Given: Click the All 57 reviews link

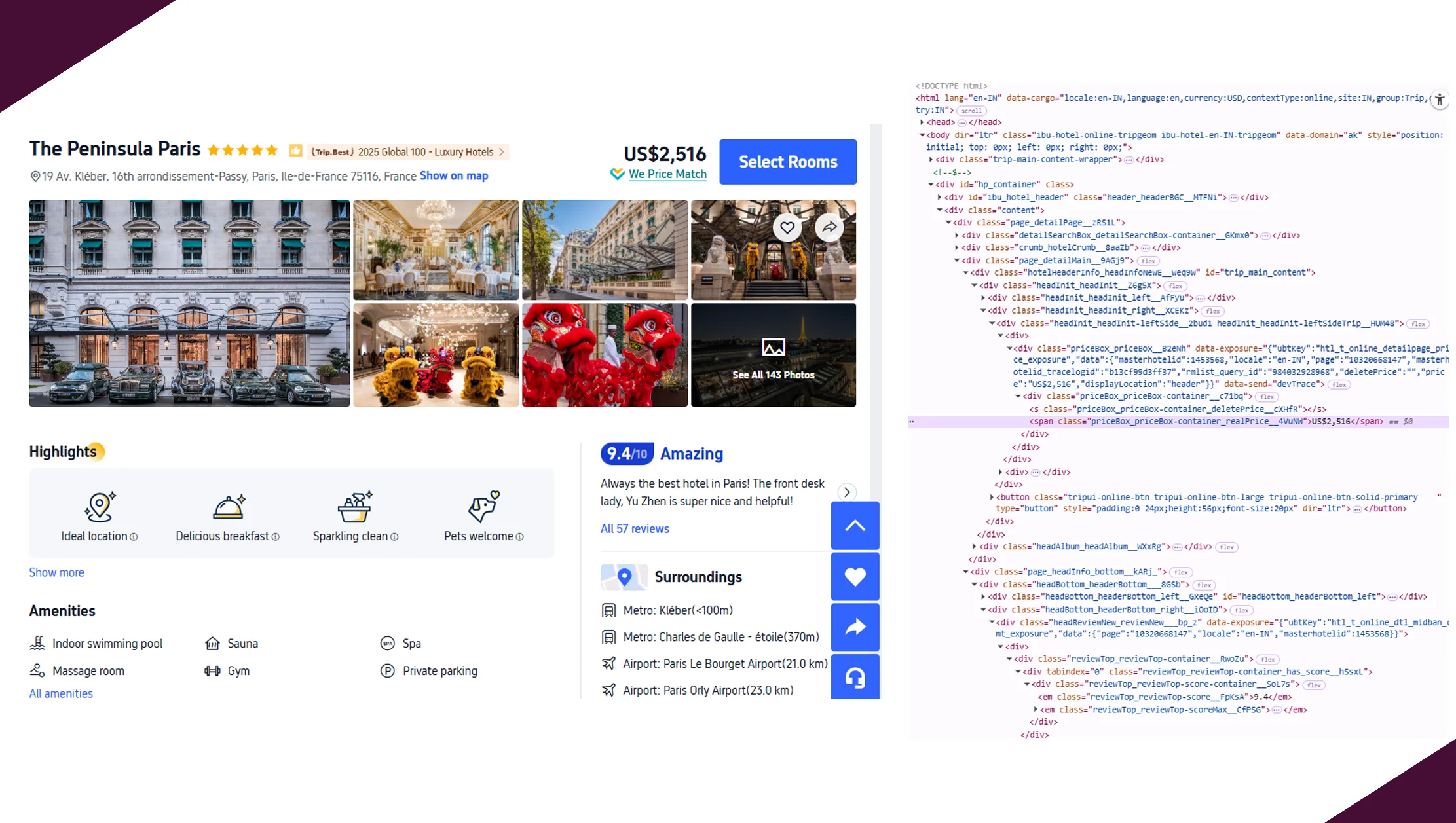Looking at the screenshot, I should tap(634, 529).
